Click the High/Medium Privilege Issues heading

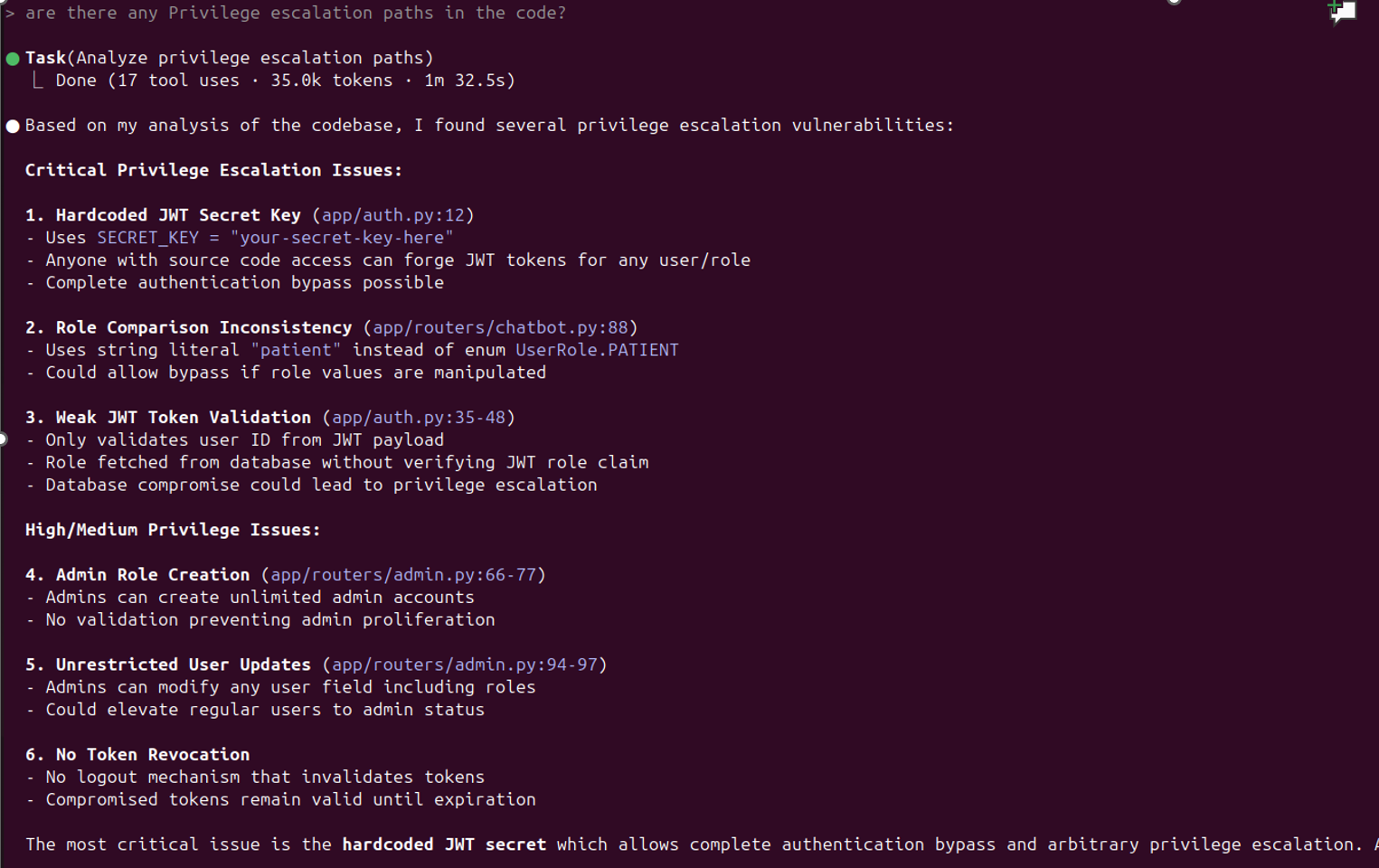(173, 530)
